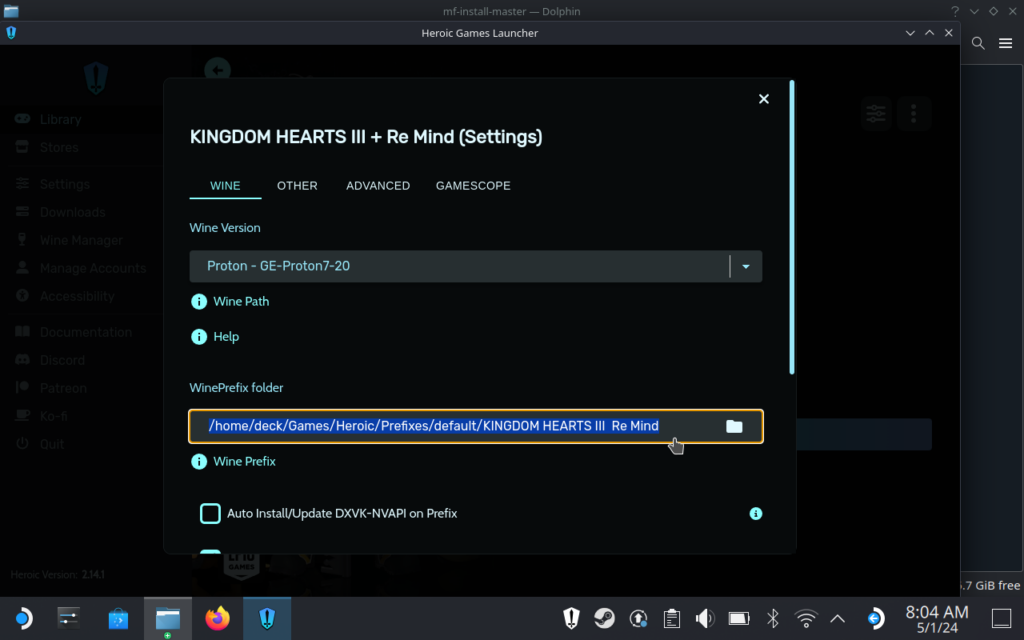Click the settings dialog scrollbar
This screenshot has width=1024, height=640.
click(792, 227)
